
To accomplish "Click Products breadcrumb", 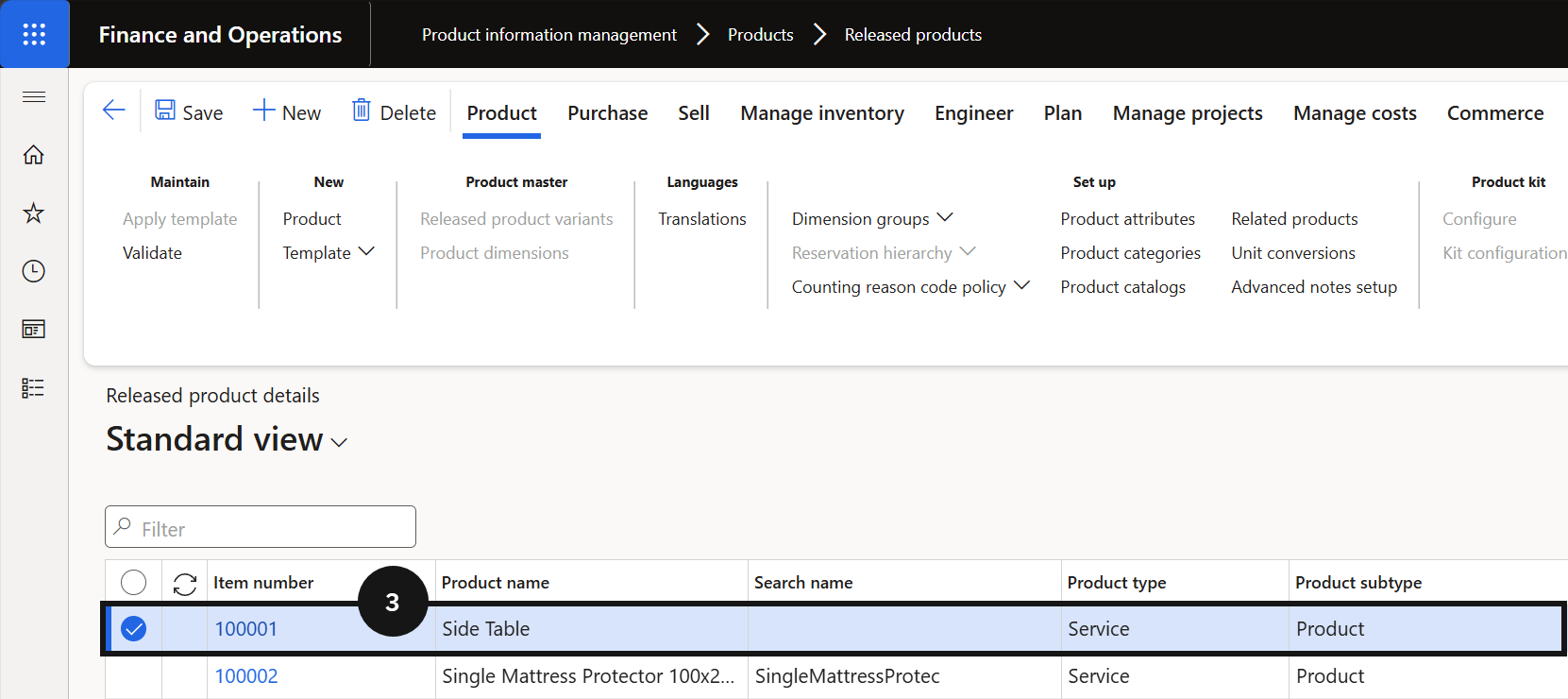I will pos(760,35).
